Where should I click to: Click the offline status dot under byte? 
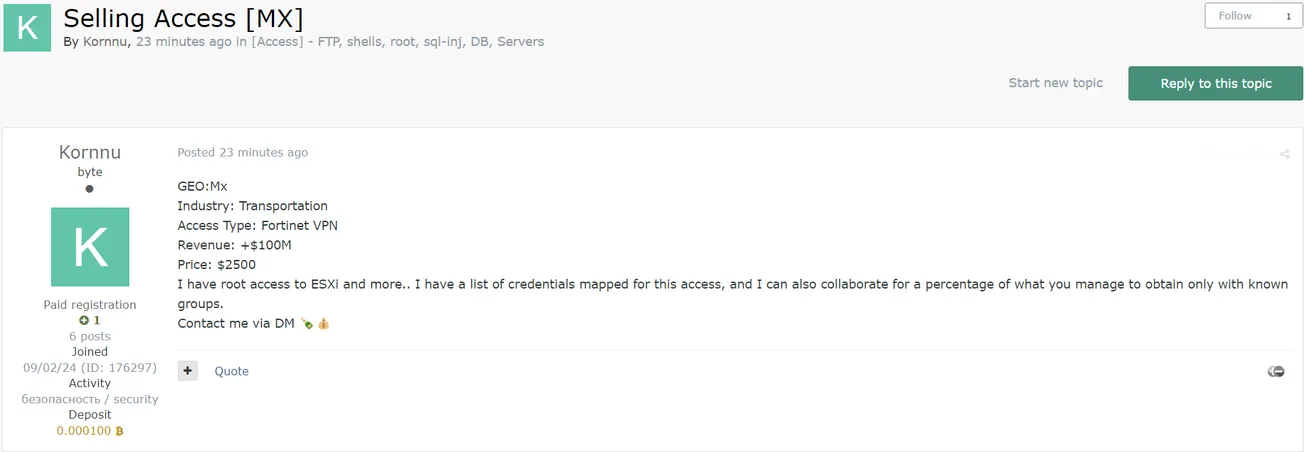(90, 189)
